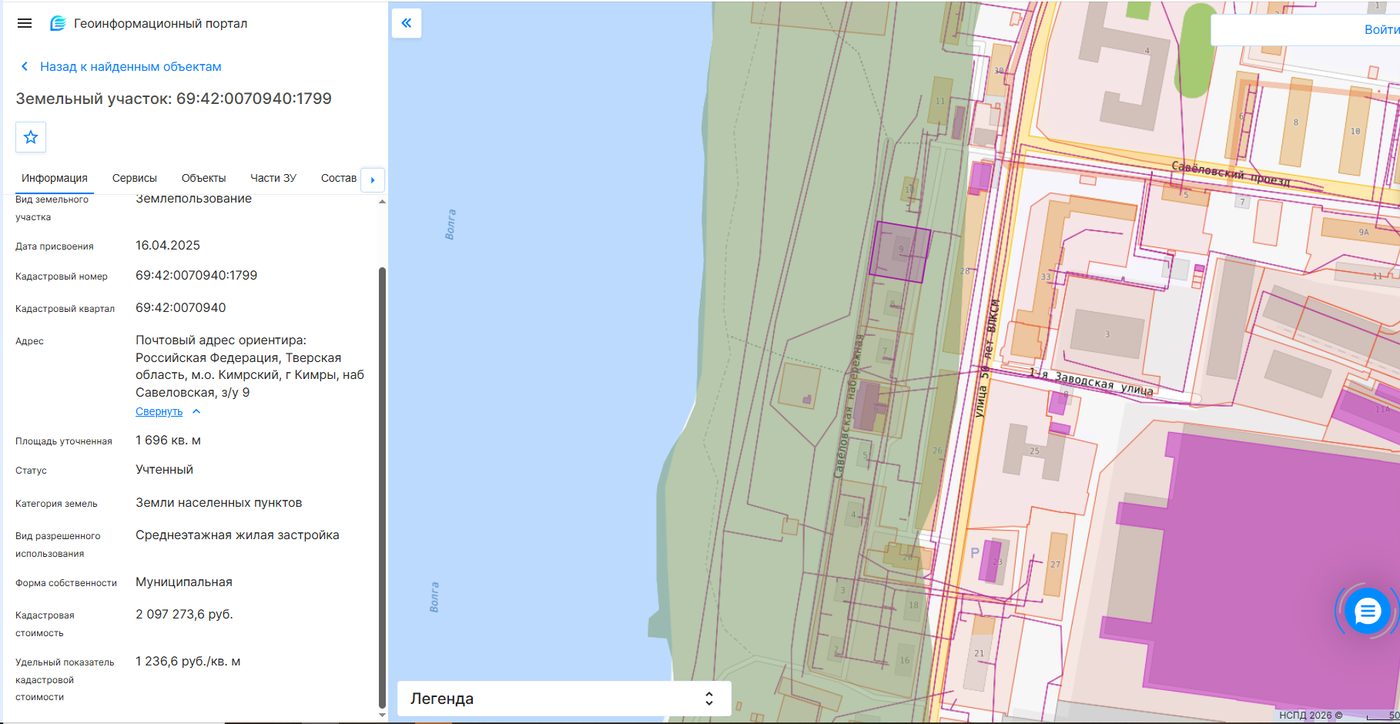1400x724 pixels.
Task: Click the Войти login button
Action: 1381,29
